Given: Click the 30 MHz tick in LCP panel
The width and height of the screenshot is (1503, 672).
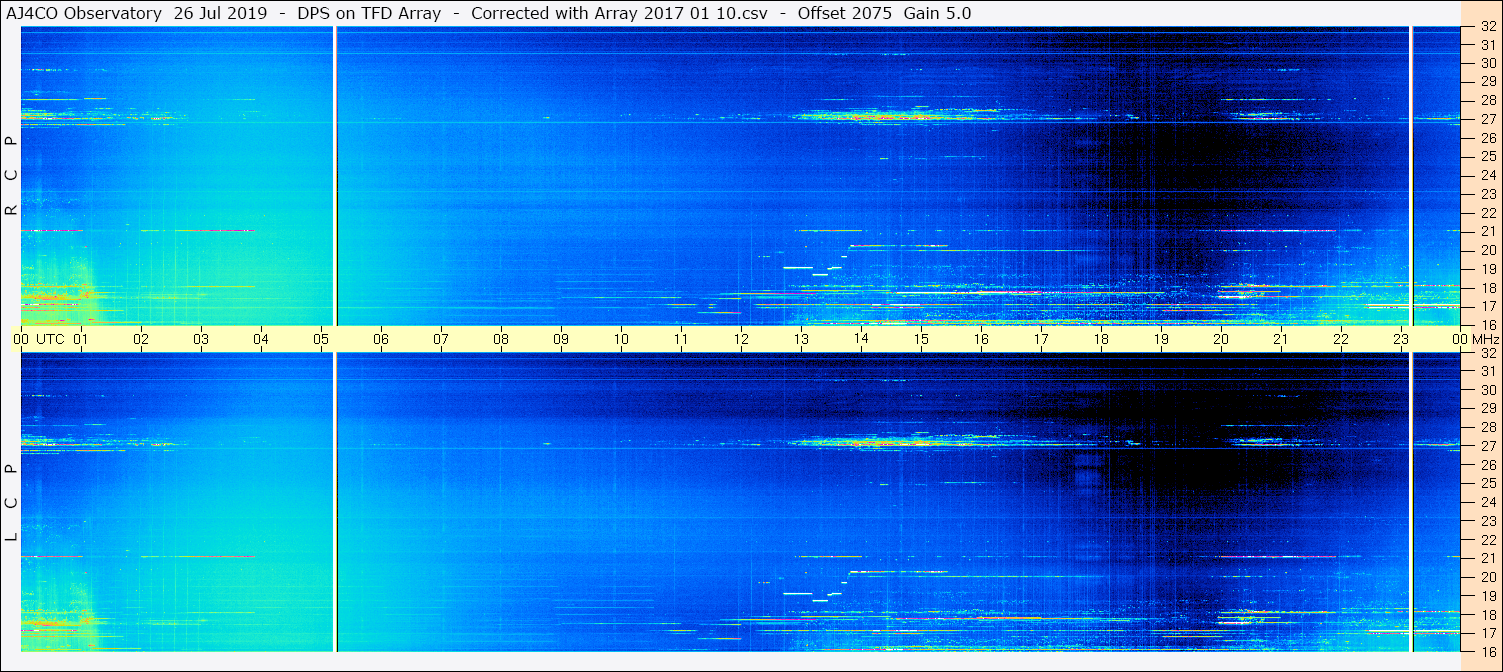Looking at the screenshot, I should tap(1488, 390).
